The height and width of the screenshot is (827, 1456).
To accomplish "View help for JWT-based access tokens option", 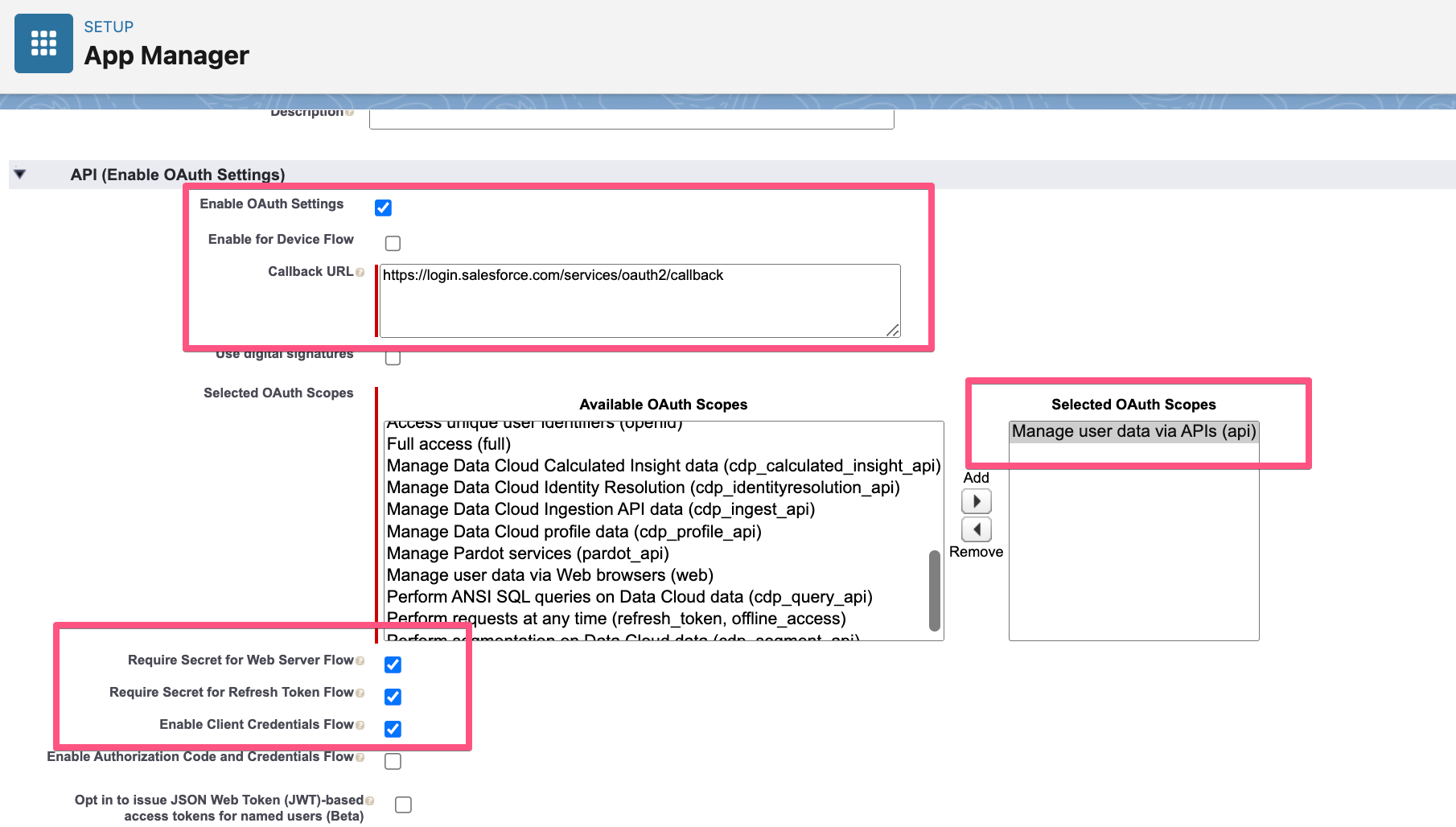I will pyautogui.click(x=370, y=799).
